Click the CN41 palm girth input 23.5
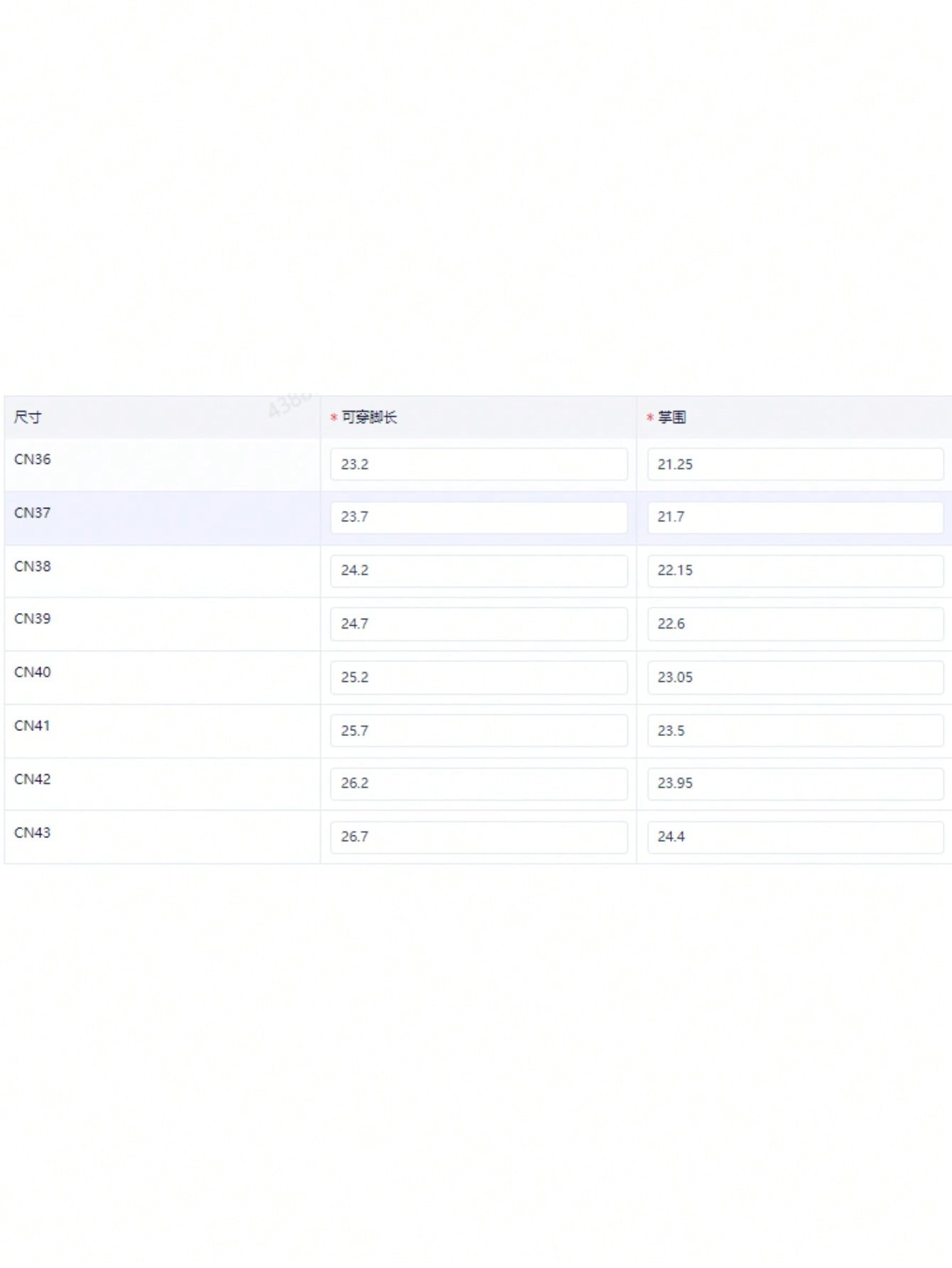 [x=794, y=730]
